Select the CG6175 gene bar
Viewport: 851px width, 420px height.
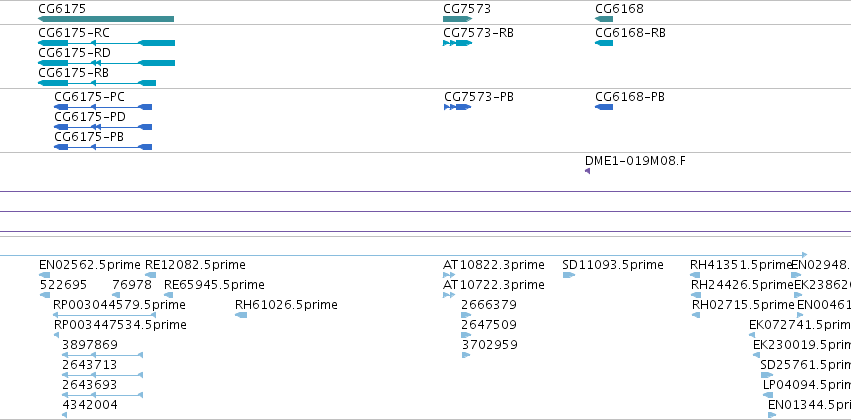[106, 19]
